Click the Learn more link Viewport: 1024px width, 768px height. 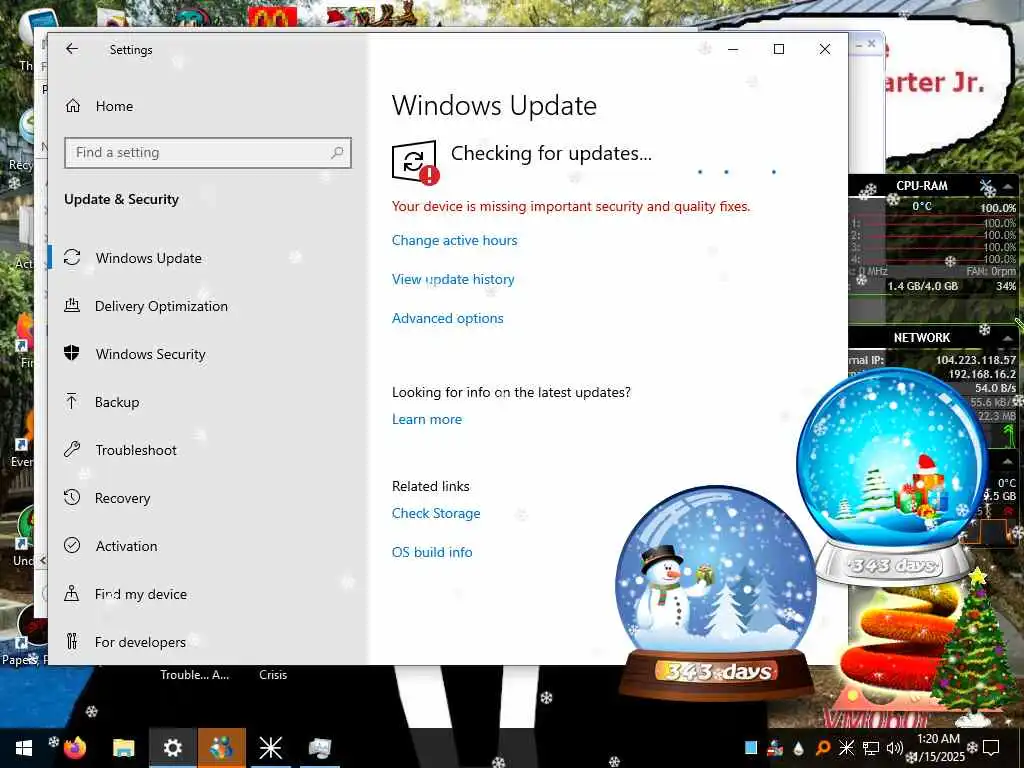tap(426, 419)
